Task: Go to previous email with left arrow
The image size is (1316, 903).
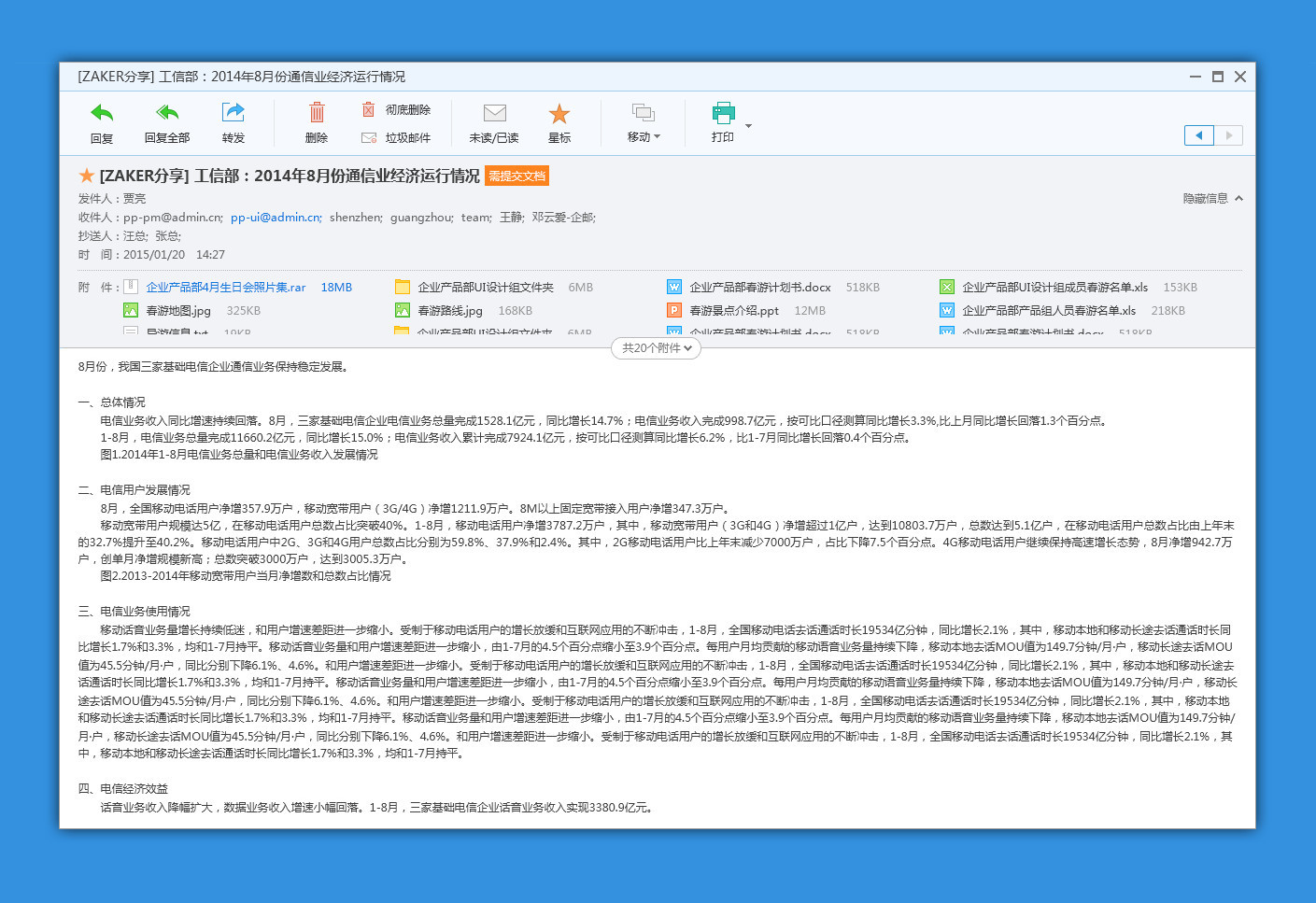Action: tap(1199, 135)
